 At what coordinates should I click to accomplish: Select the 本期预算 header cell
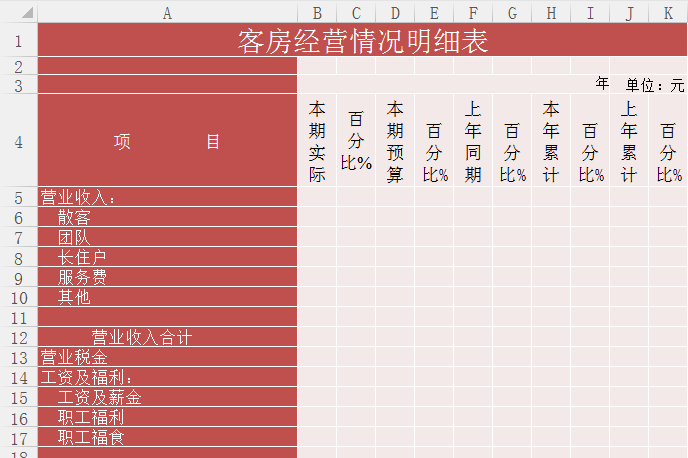point(395,141)
